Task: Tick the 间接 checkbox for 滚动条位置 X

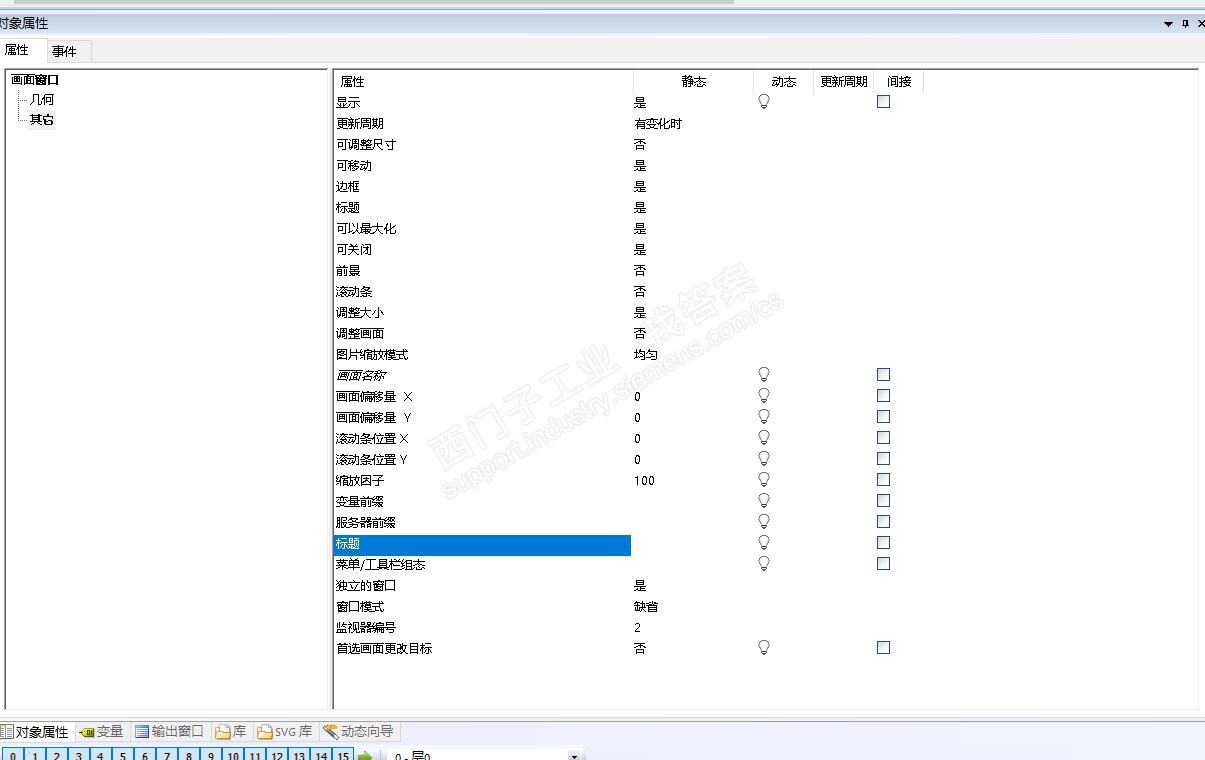Action: pos(883,438)
